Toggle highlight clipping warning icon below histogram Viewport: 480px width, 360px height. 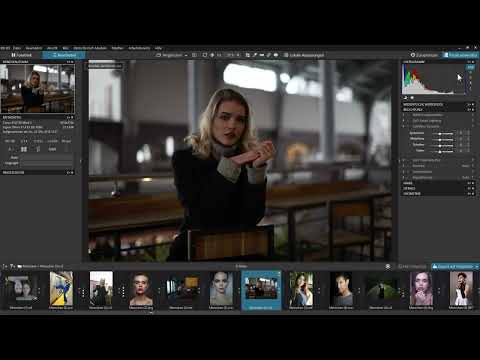pyautogui.click(x=412, y=98)
